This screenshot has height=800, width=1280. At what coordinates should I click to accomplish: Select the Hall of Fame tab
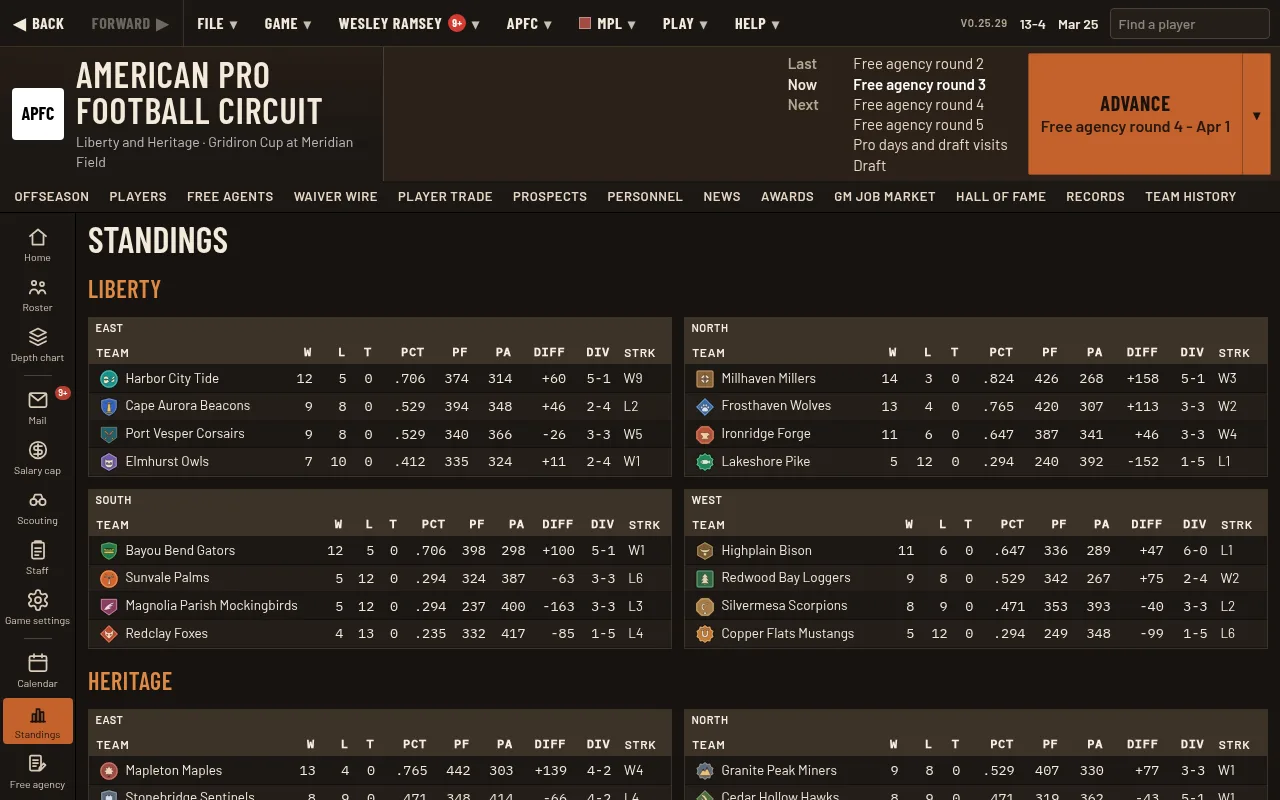coord(1001,197)
